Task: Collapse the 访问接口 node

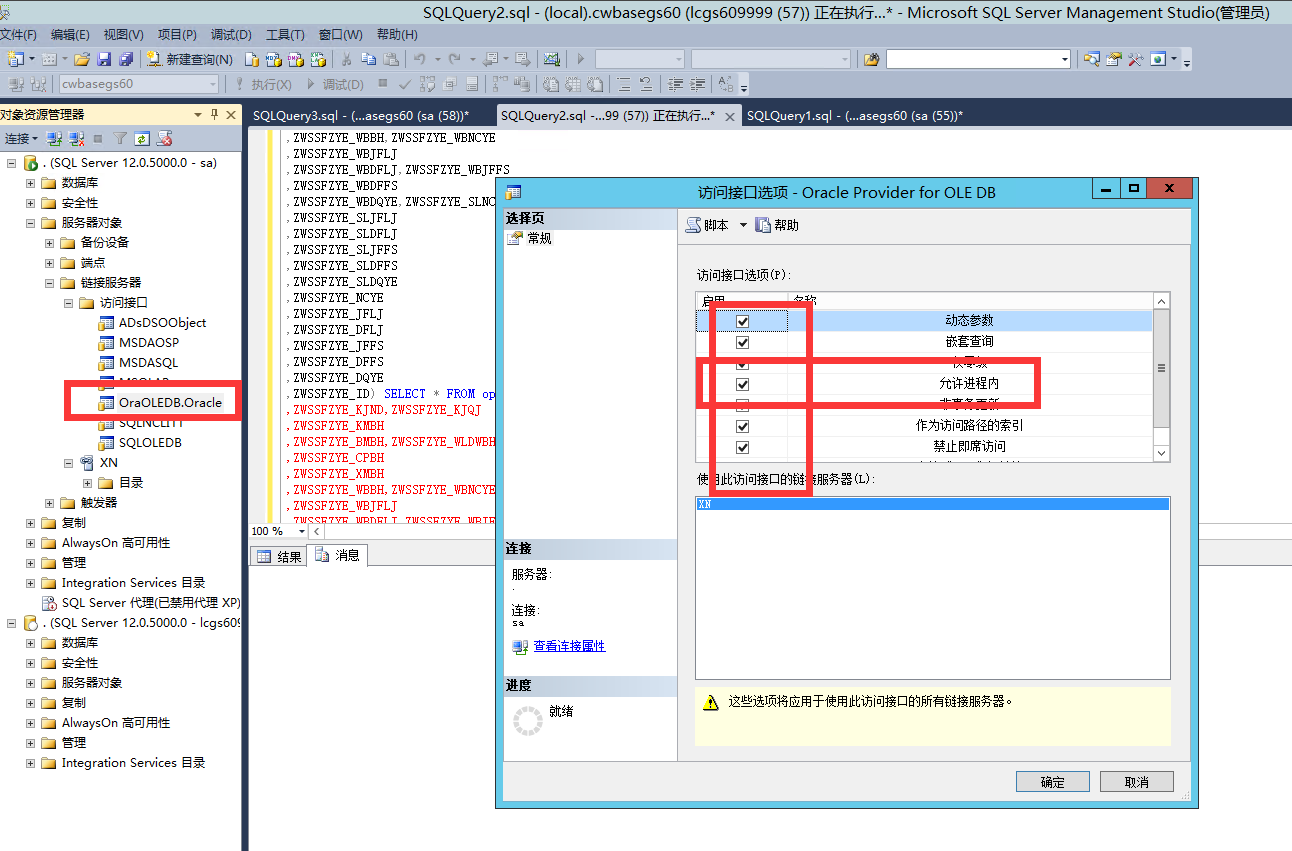Action: pos(69,303)
